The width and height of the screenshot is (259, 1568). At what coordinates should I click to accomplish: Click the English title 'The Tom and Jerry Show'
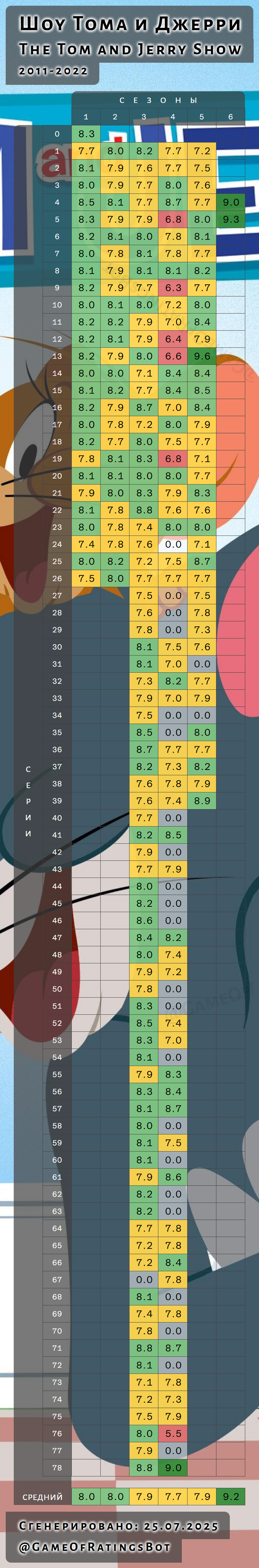click(130, 49)
